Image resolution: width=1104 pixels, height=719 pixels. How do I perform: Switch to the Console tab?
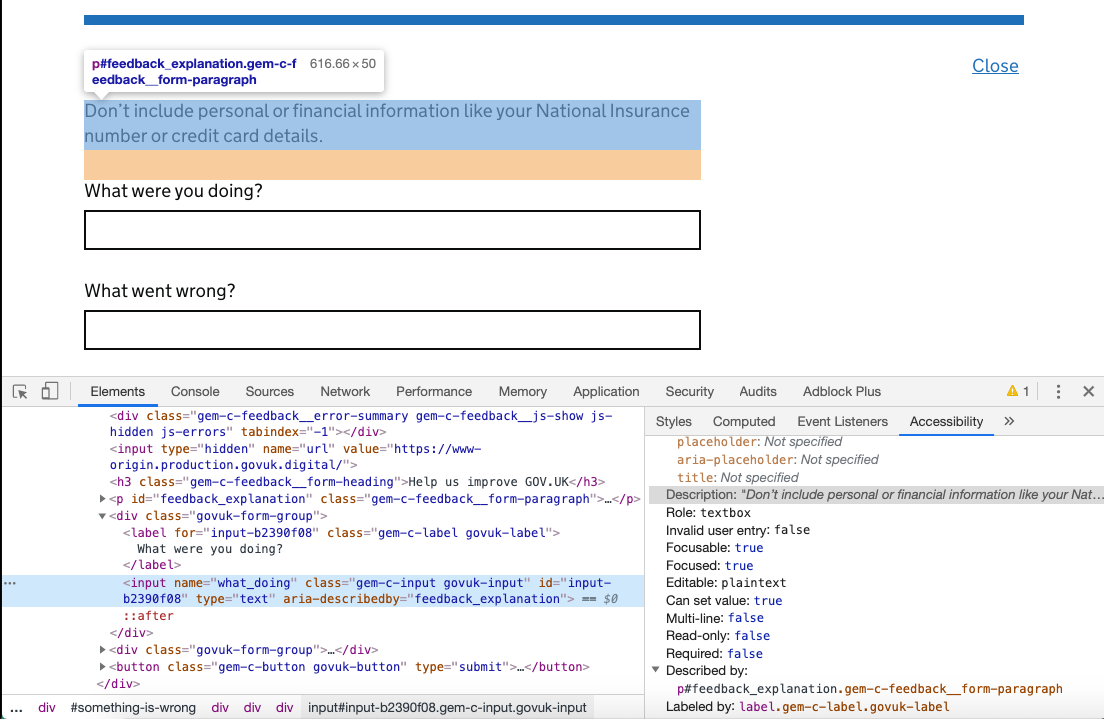point(195,392)
